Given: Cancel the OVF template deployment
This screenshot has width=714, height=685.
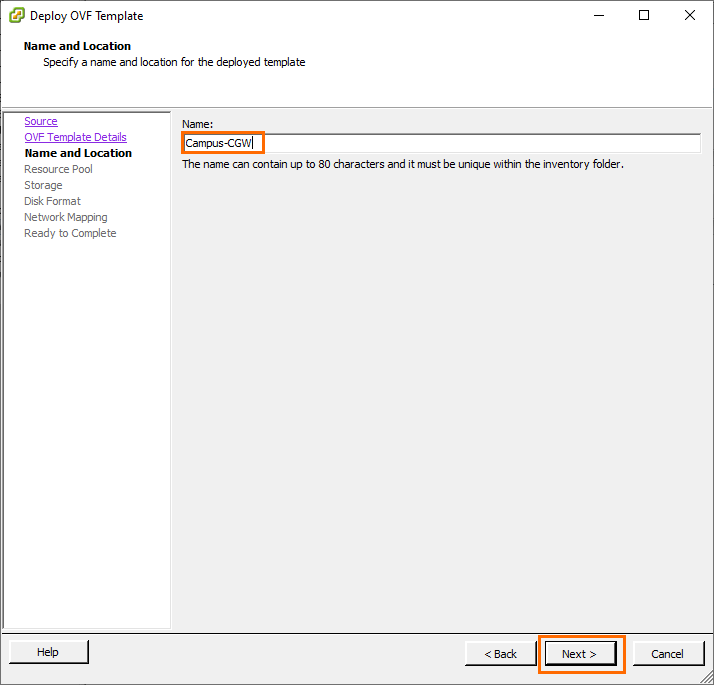Looking at the screenshot, I should click(667, 654).
